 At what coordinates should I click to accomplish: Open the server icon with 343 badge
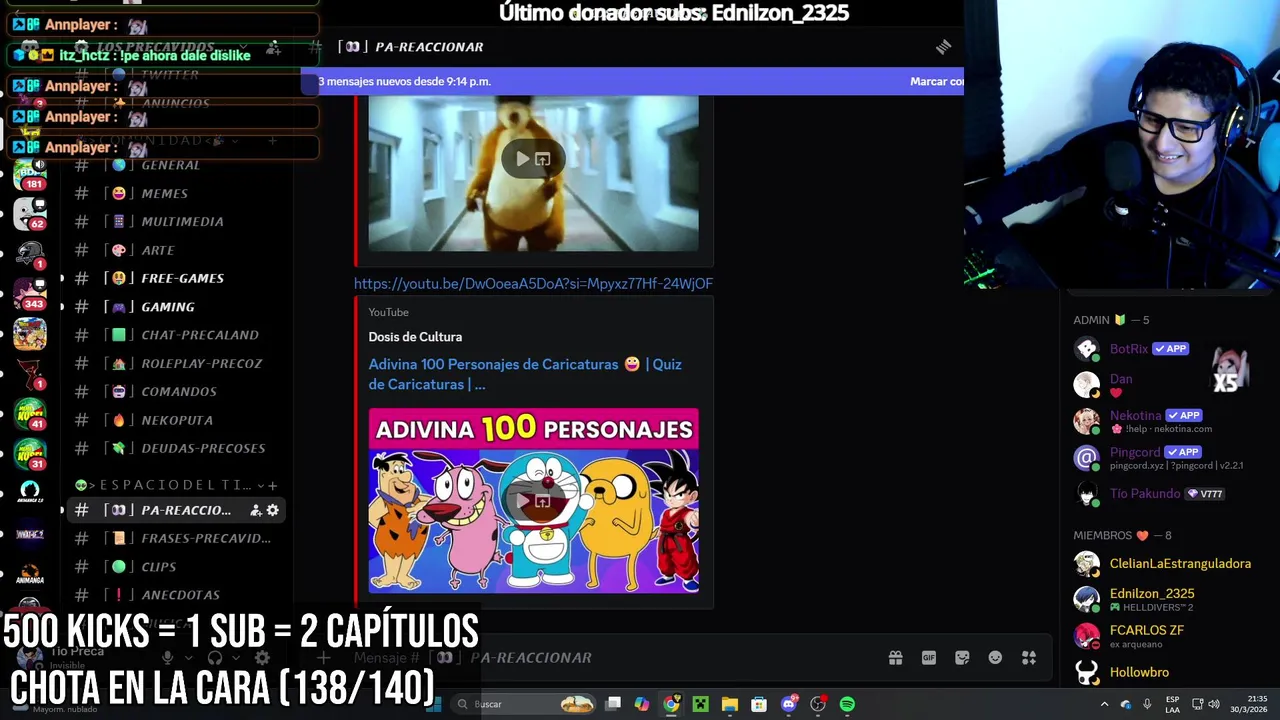[30, 293]
